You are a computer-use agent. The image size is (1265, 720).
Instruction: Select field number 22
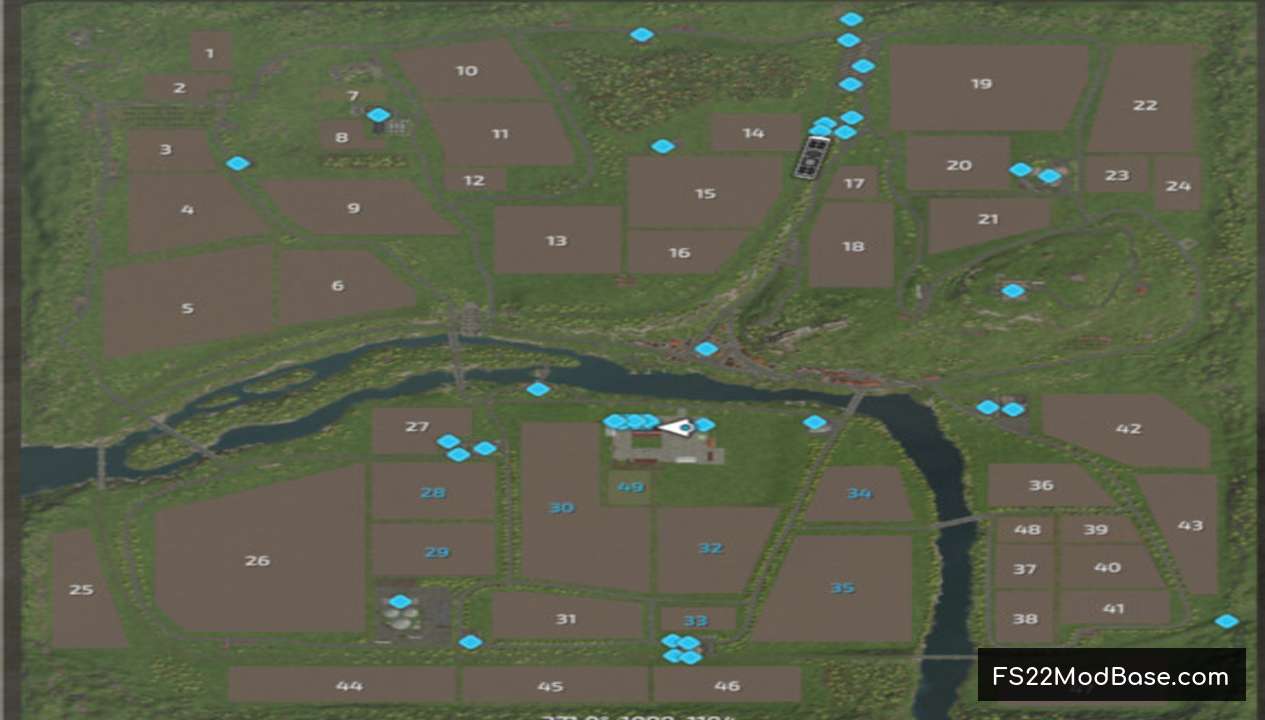click(1145, 105)
